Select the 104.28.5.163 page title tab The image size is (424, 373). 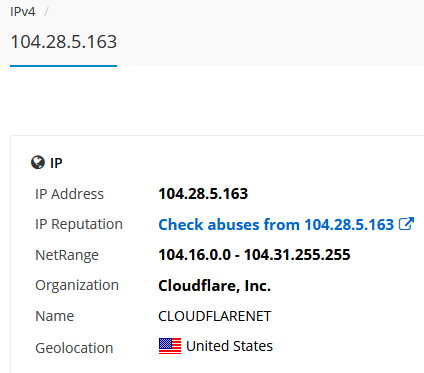[x=64, y=42]
